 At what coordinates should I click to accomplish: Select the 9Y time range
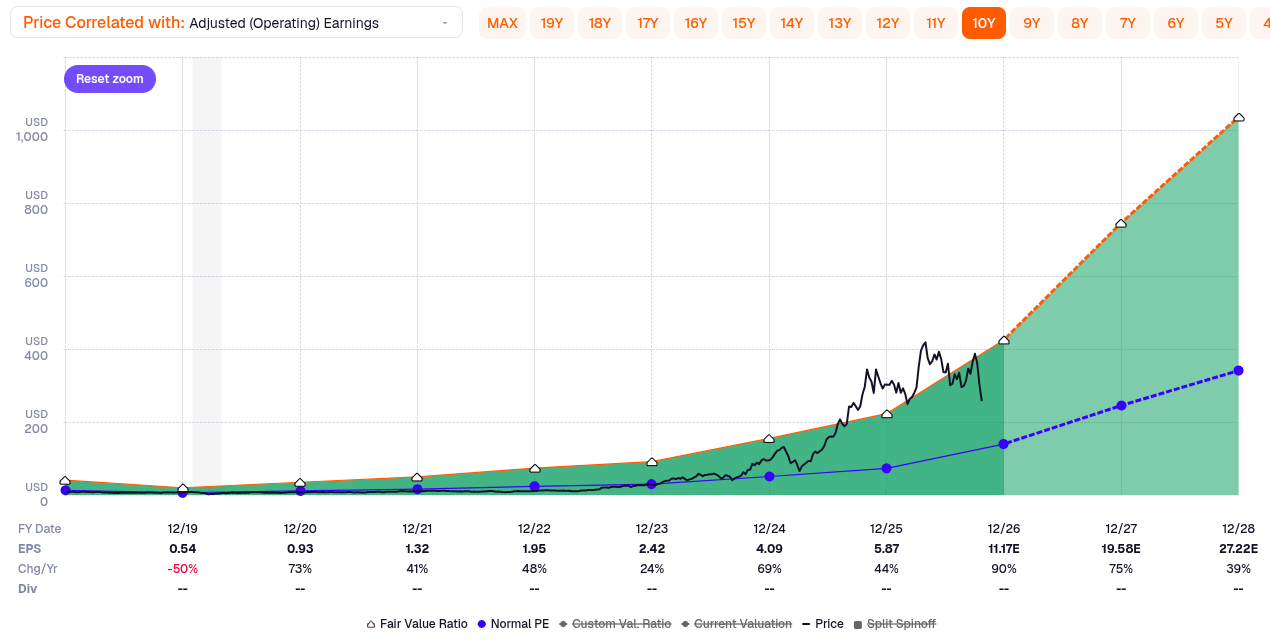tap(1032, 23)
